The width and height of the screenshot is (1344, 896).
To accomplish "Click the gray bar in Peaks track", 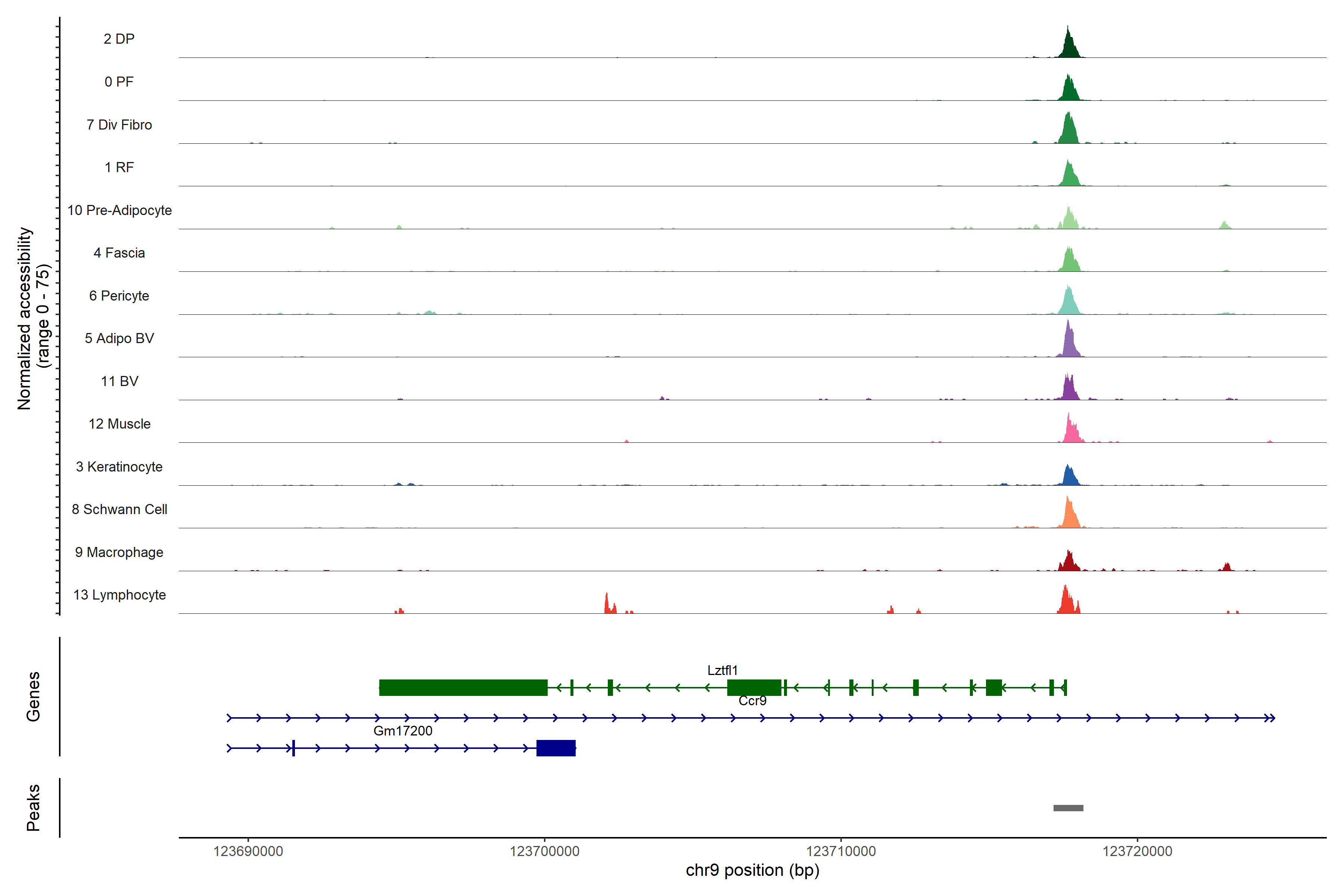I will [x=1068, y=808].
